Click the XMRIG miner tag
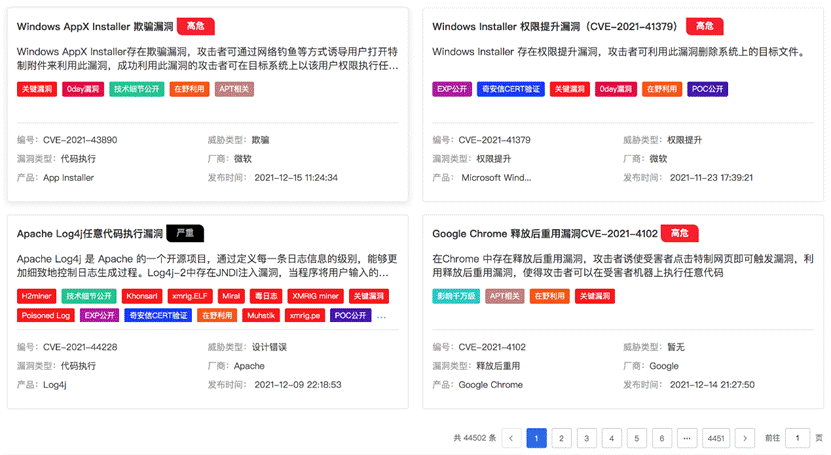Image resolution: width=831 pixels, height=455 pixels. click(314, 296)
